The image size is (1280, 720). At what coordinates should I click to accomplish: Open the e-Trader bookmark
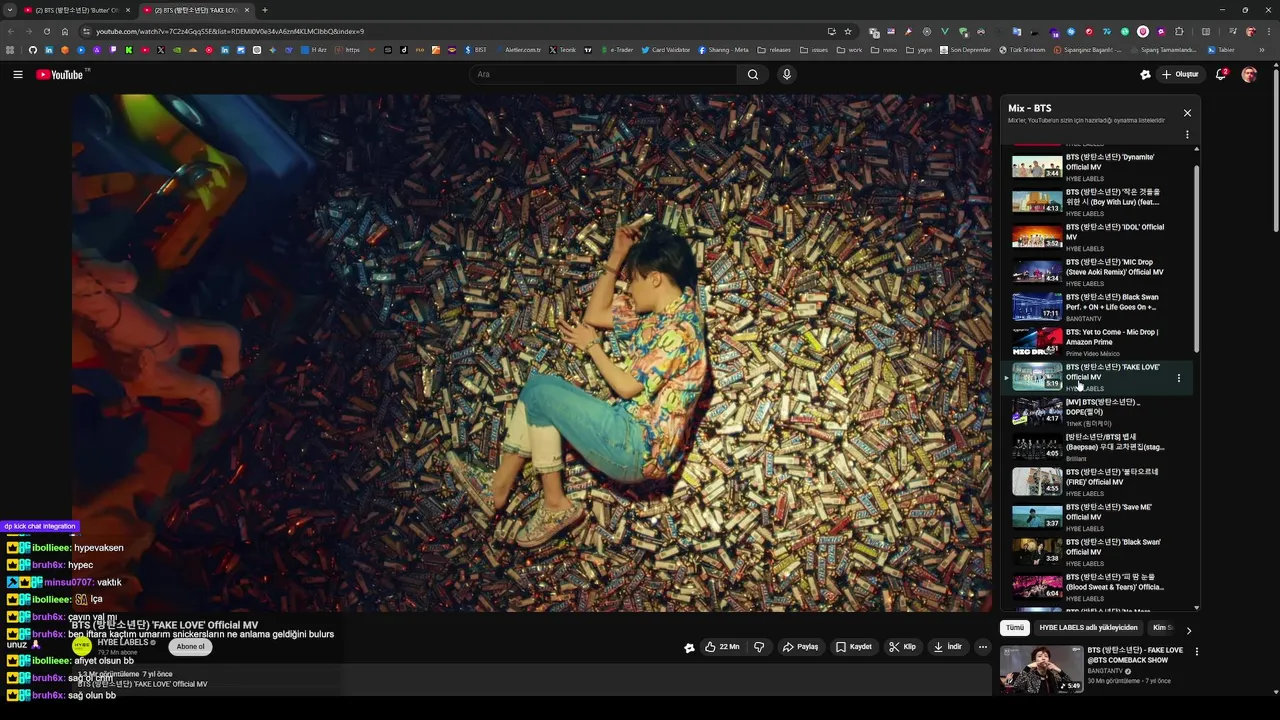[616, 50]
